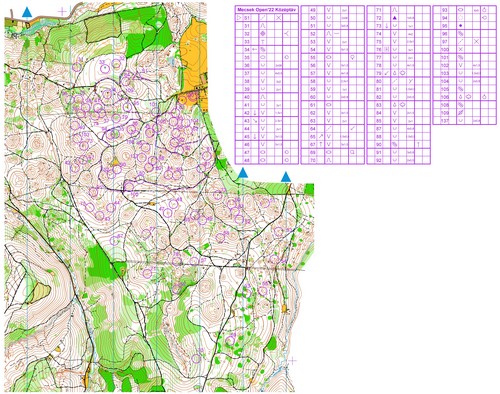The width and height of the screenshot is (500, 394).
Task: Click the magenta registration cross at the map's top
Action: (x=62, y=12)
